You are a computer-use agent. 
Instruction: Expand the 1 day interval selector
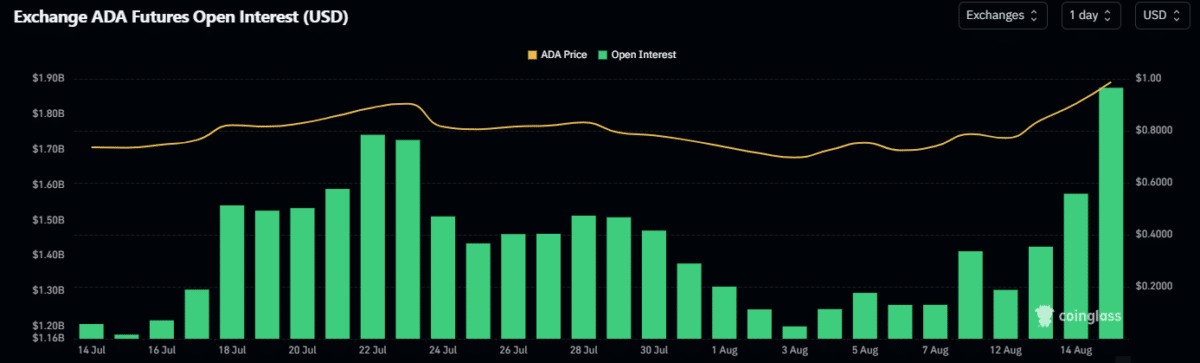pos(1092,16)
